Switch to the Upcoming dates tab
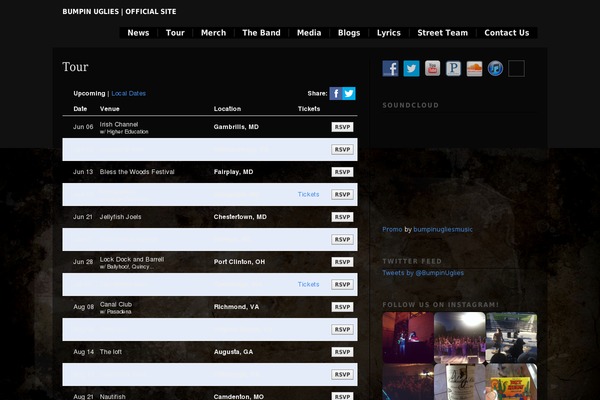The image size is (600, 400). [x=89, y=93]
